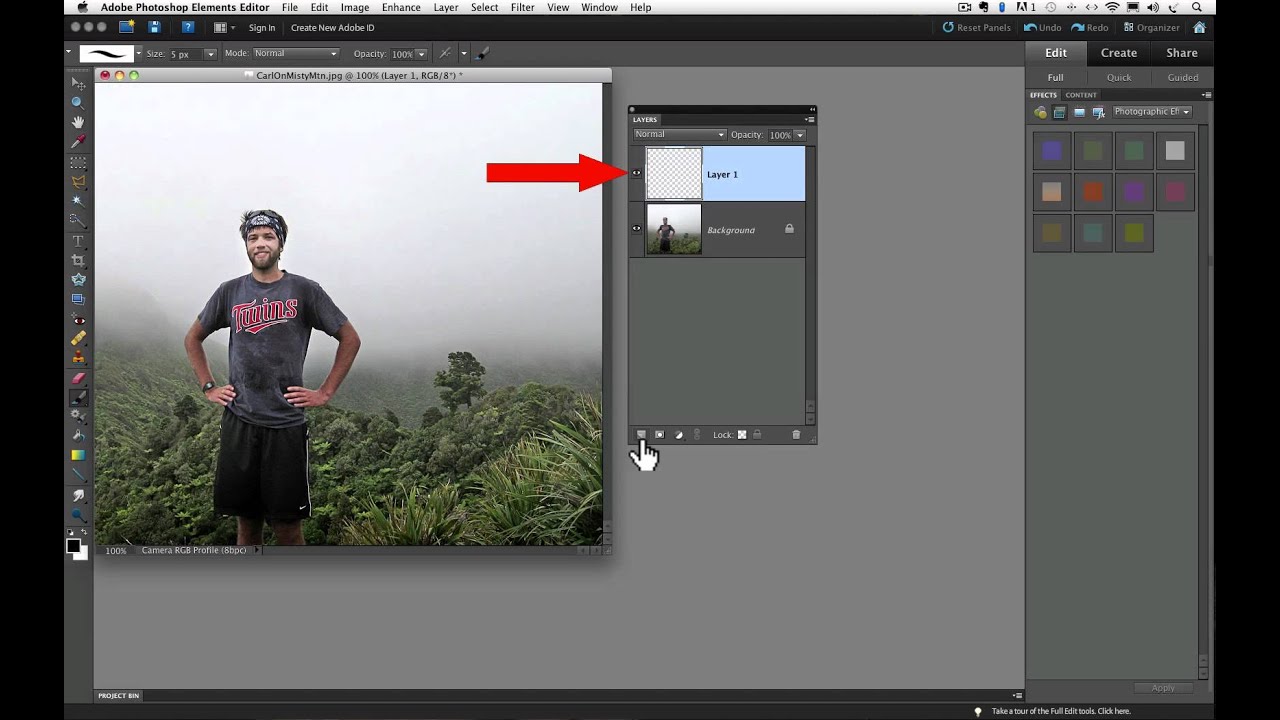Open the Organizer
Viewport: 1280px width, 720px height.
tap(1151, 27)
